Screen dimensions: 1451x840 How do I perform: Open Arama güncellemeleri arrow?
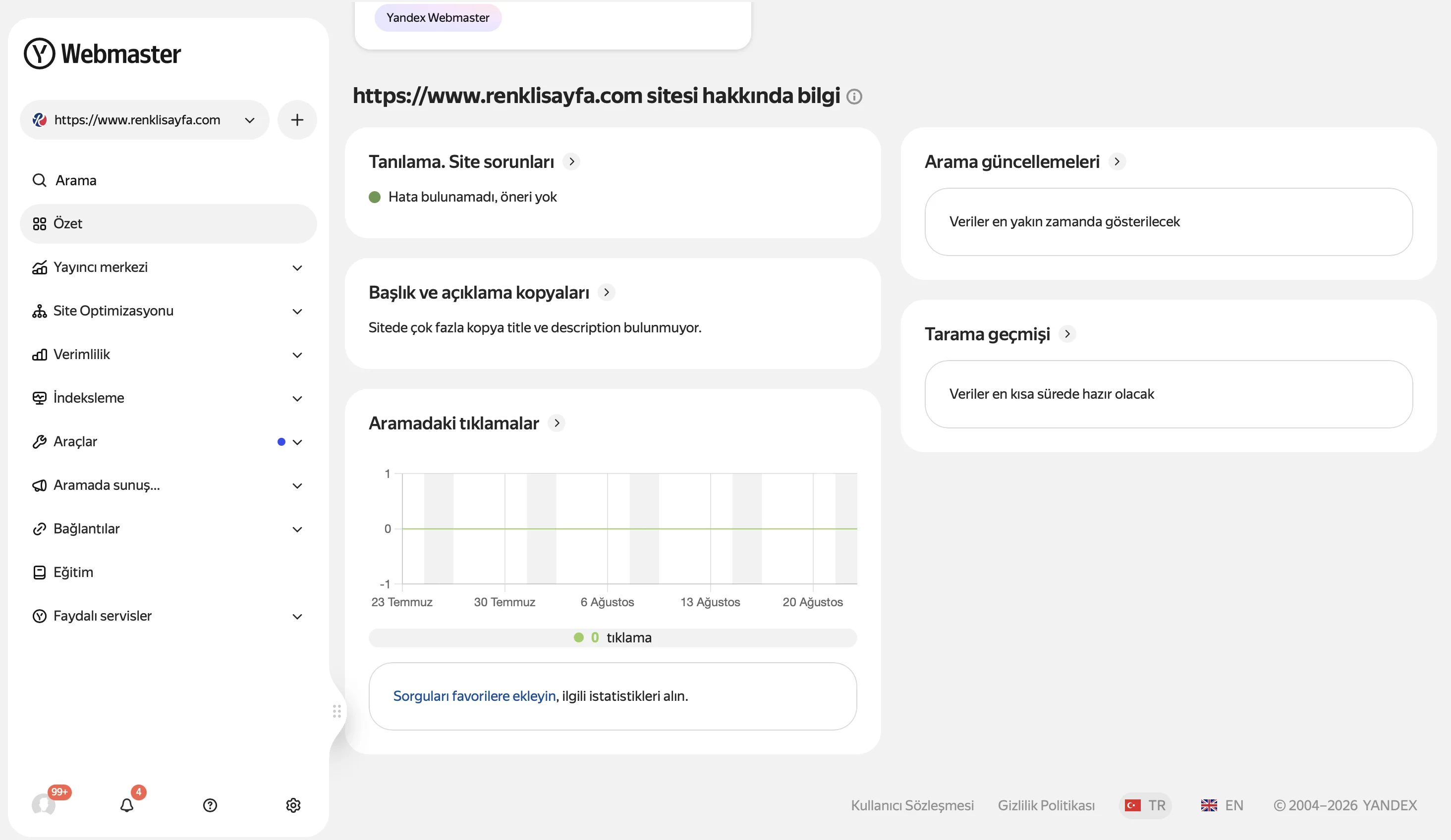(1117, 161)
